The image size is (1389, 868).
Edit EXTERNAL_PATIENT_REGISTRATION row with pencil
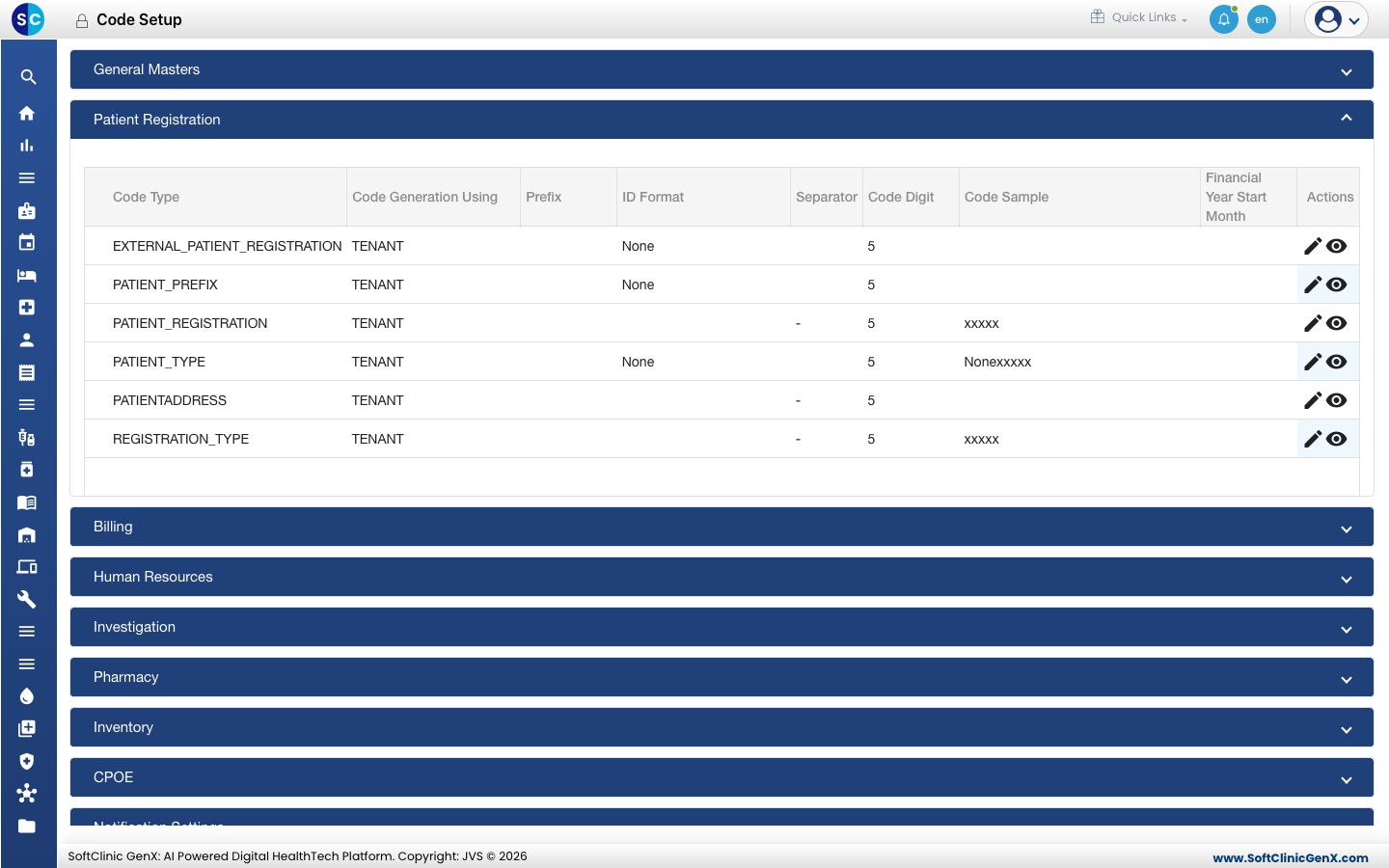(1312, 246)
